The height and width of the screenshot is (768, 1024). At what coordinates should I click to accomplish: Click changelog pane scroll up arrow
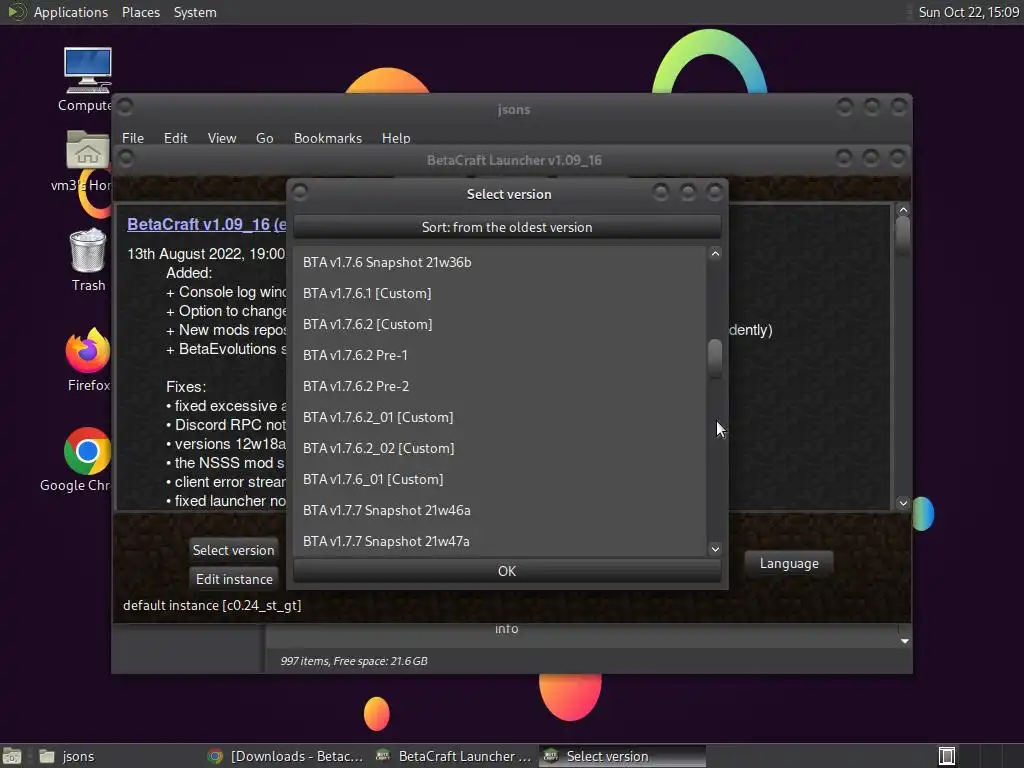903,210
